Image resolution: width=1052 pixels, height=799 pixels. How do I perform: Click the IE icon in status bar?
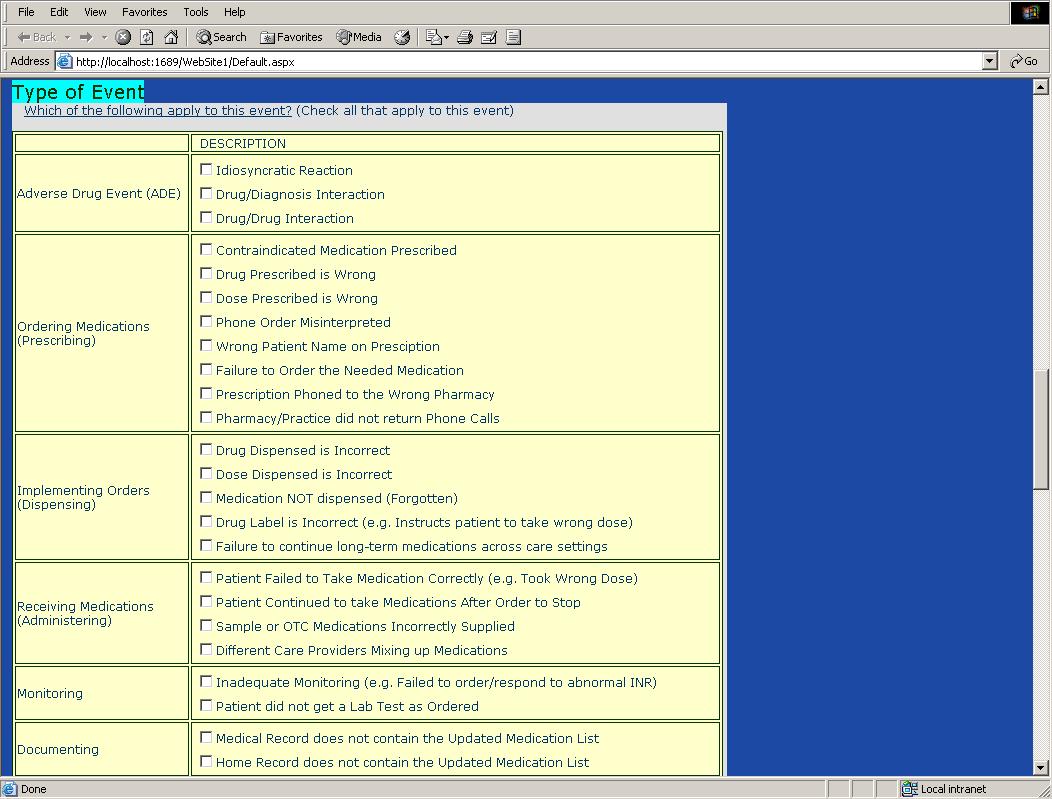[x=9, y=789]
